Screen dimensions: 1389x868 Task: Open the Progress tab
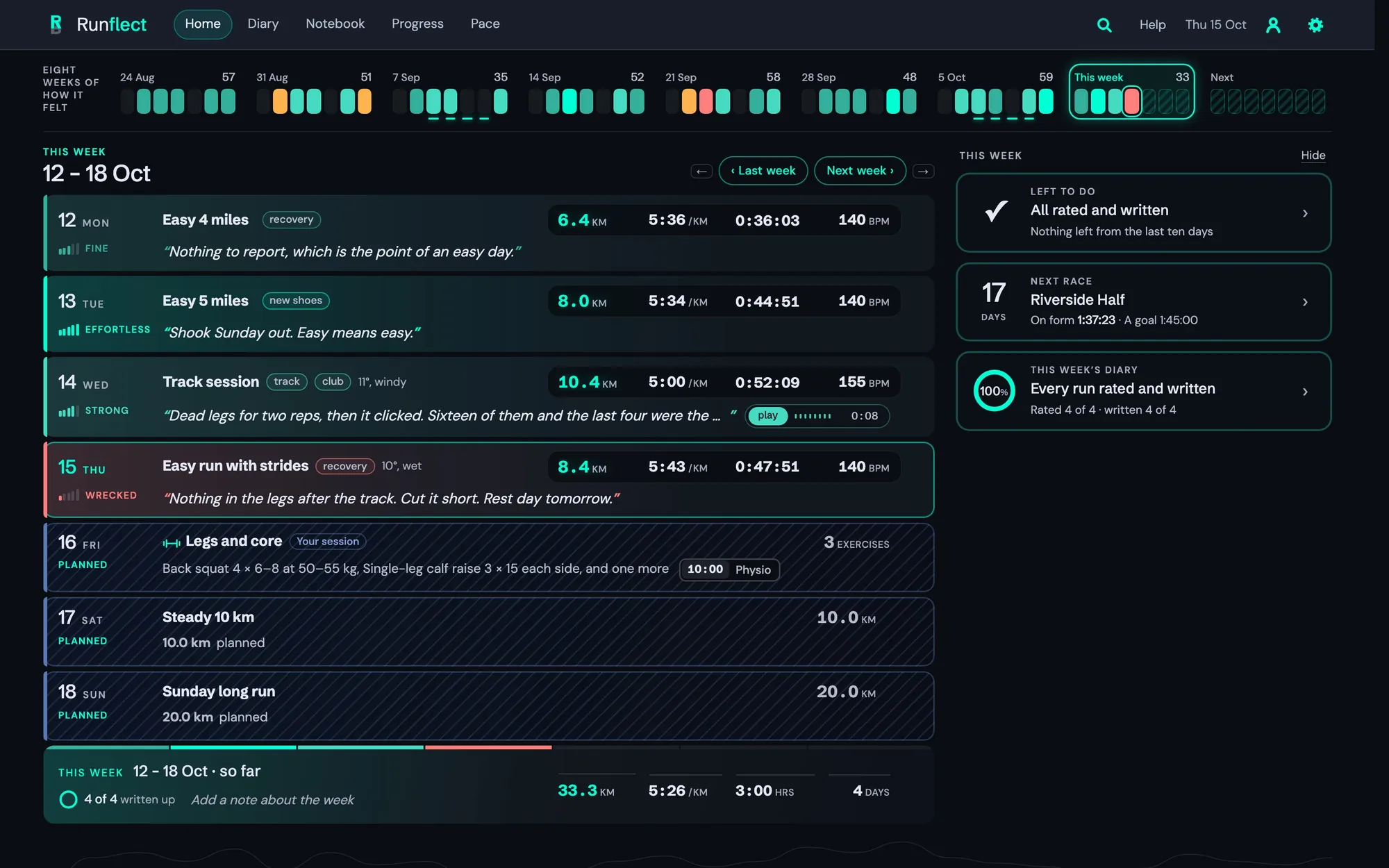(417, 24)
